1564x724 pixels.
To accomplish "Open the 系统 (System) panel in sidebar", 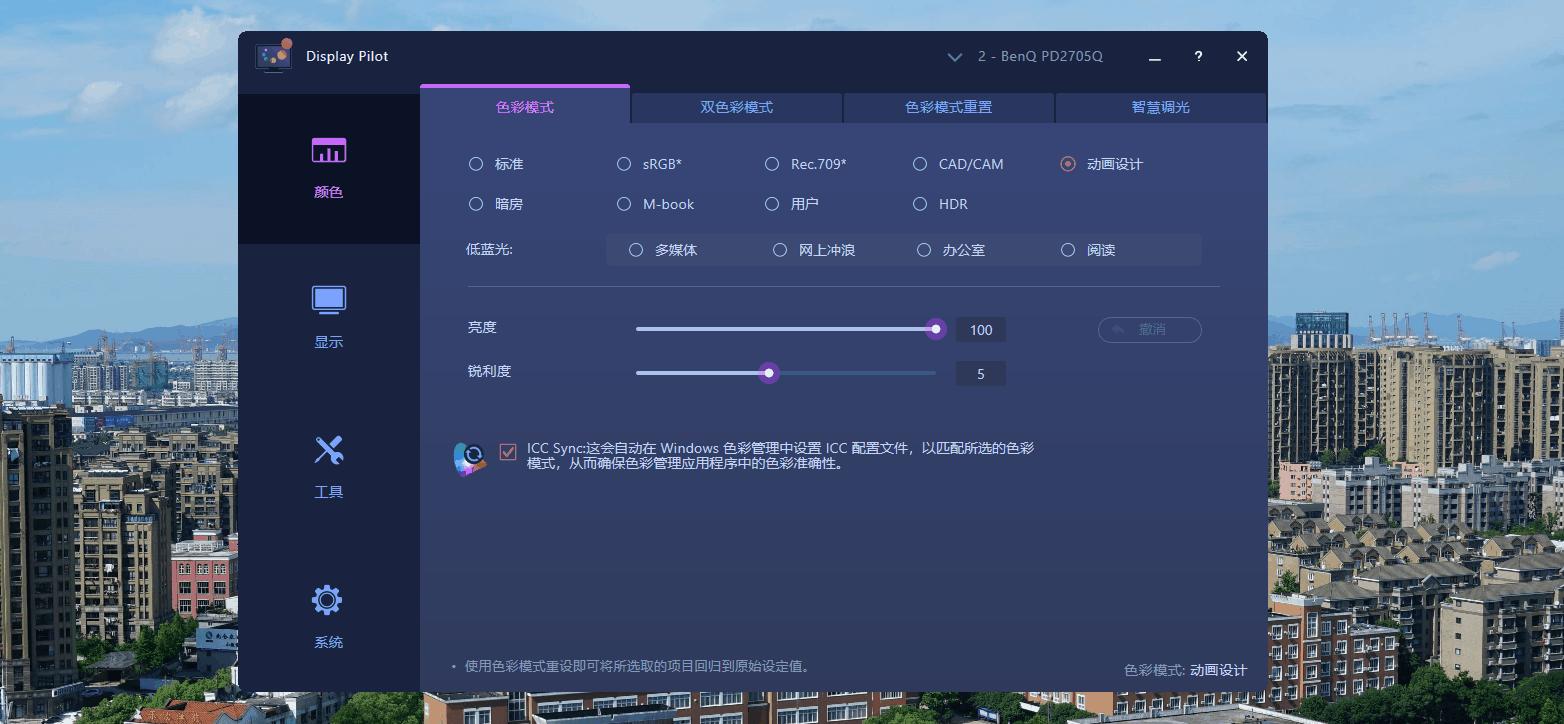I will click(328, 612).
